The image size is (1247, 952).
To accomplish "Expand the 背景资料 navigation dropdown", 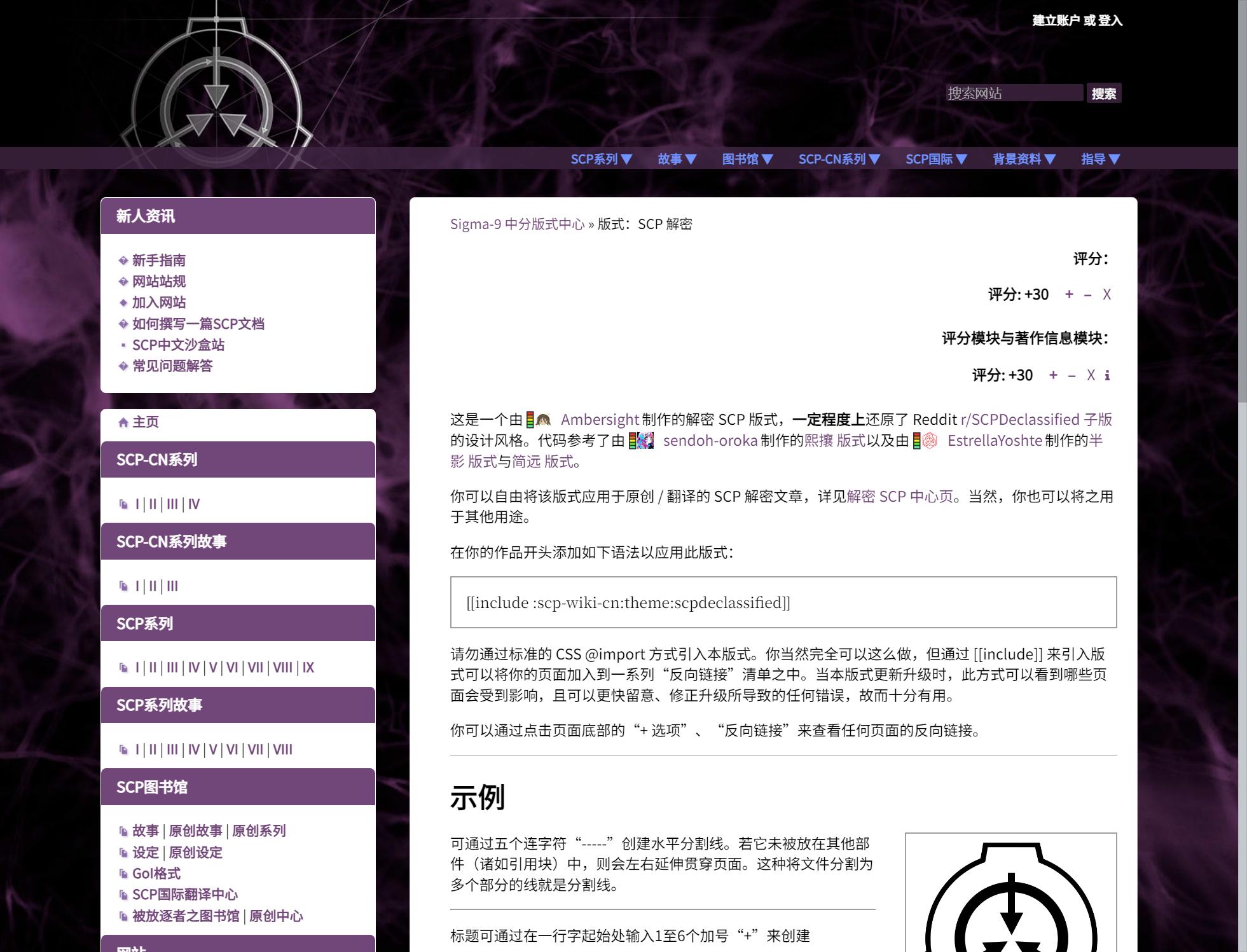I will 1024,159.
